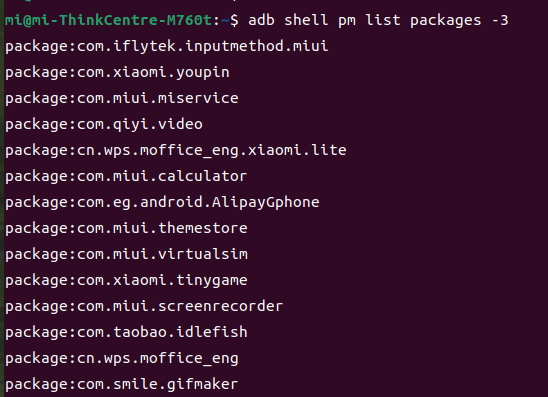548x397 pixels.
Task: Click the word packages in the command
Action: tap(446, 20)
